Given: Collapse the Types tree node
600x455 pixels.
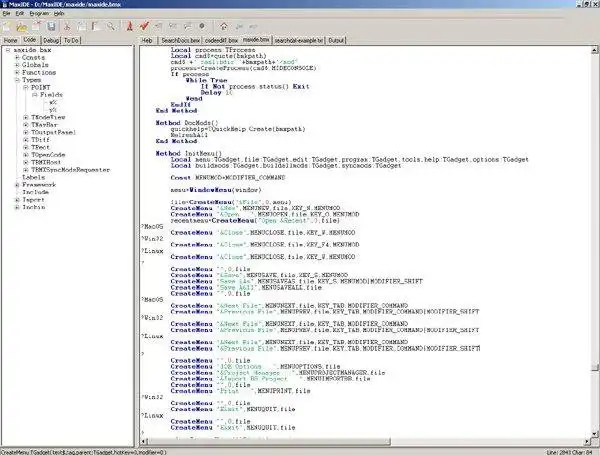Looking at the screenshot, I should 17,80.
